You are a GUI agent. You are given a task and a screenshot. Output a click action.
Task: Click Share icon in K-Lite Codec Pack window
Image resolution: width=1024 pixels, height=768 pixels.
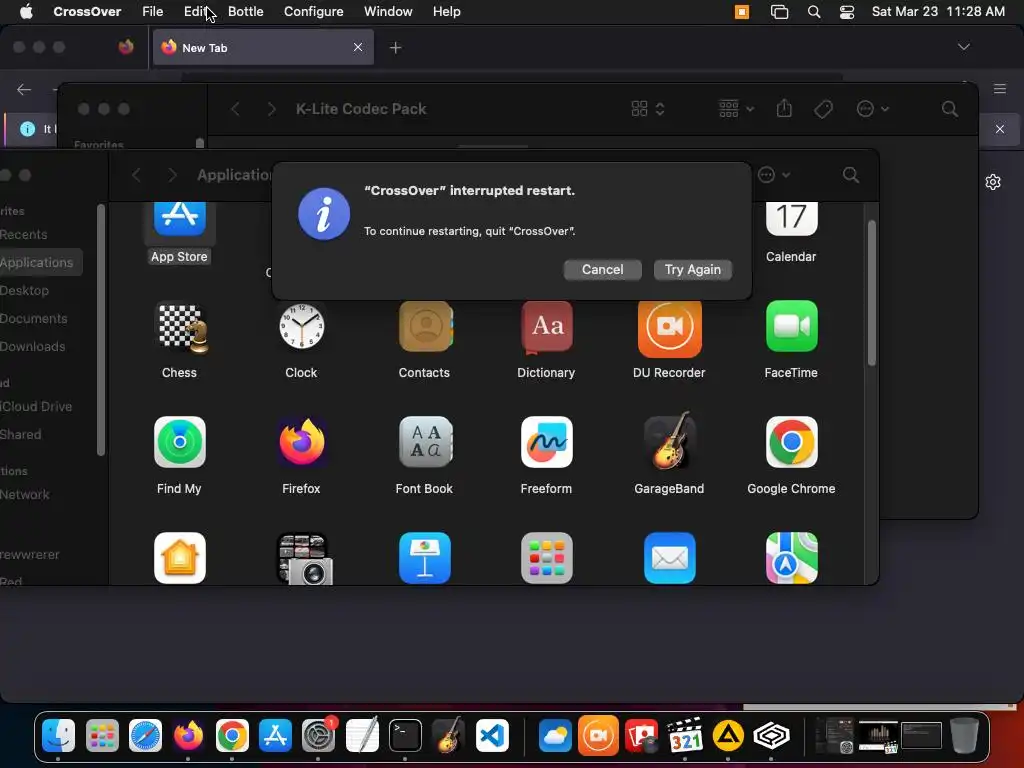tap(784, 108)
